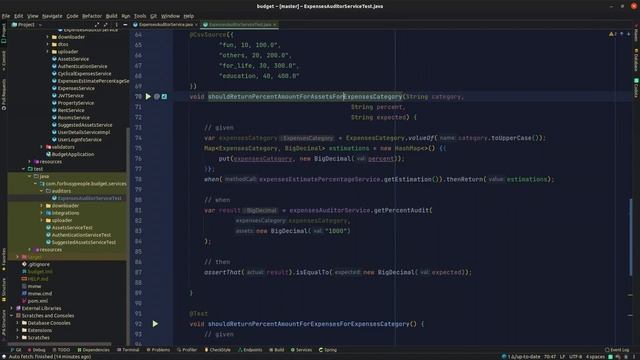This screenshot has width=640, height=360.
Task: Open the Navigate menu
Action: [x=52, y=16]
